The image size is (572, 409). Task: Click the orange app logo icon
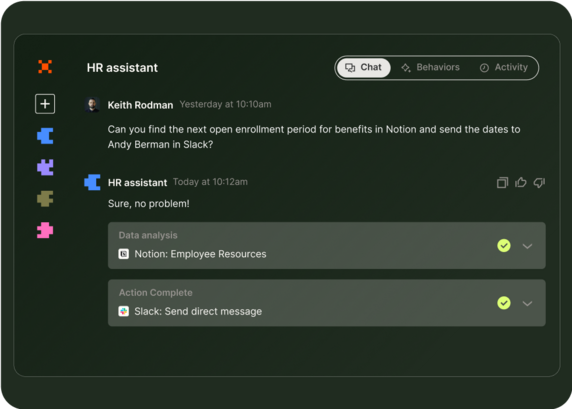coord(45,67)
